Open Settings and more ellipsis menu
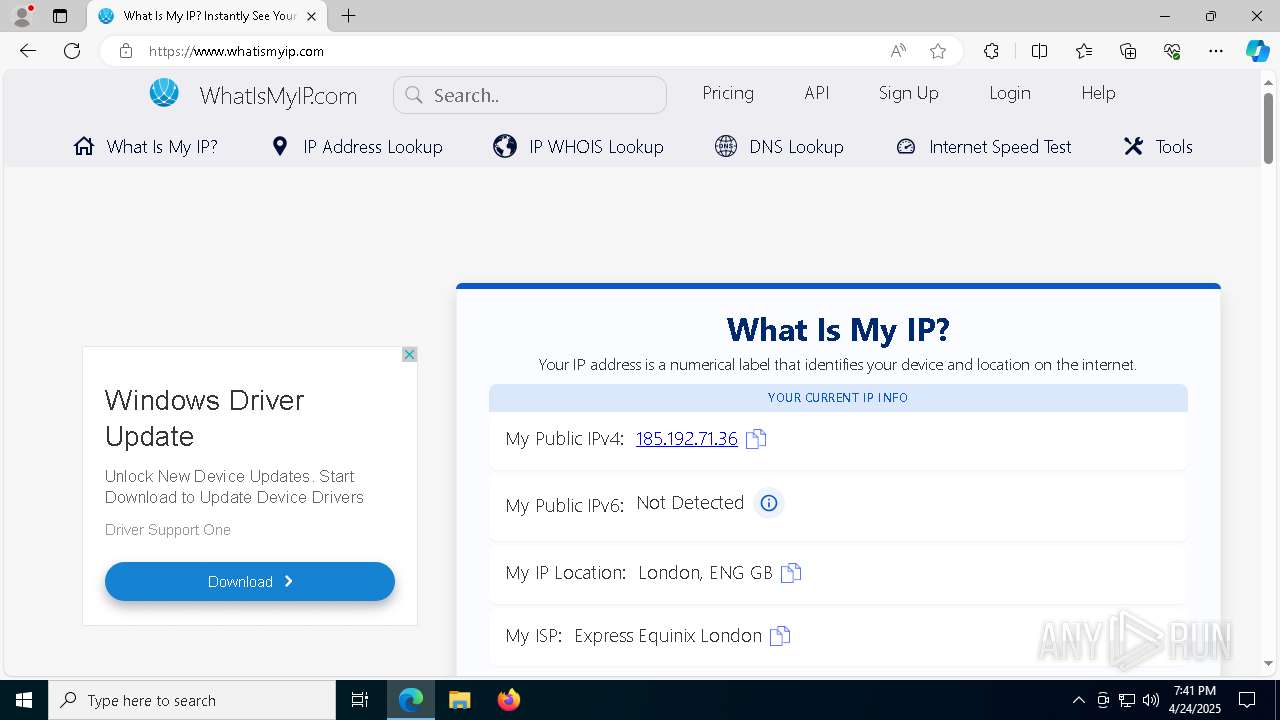 coord(1216,51)
